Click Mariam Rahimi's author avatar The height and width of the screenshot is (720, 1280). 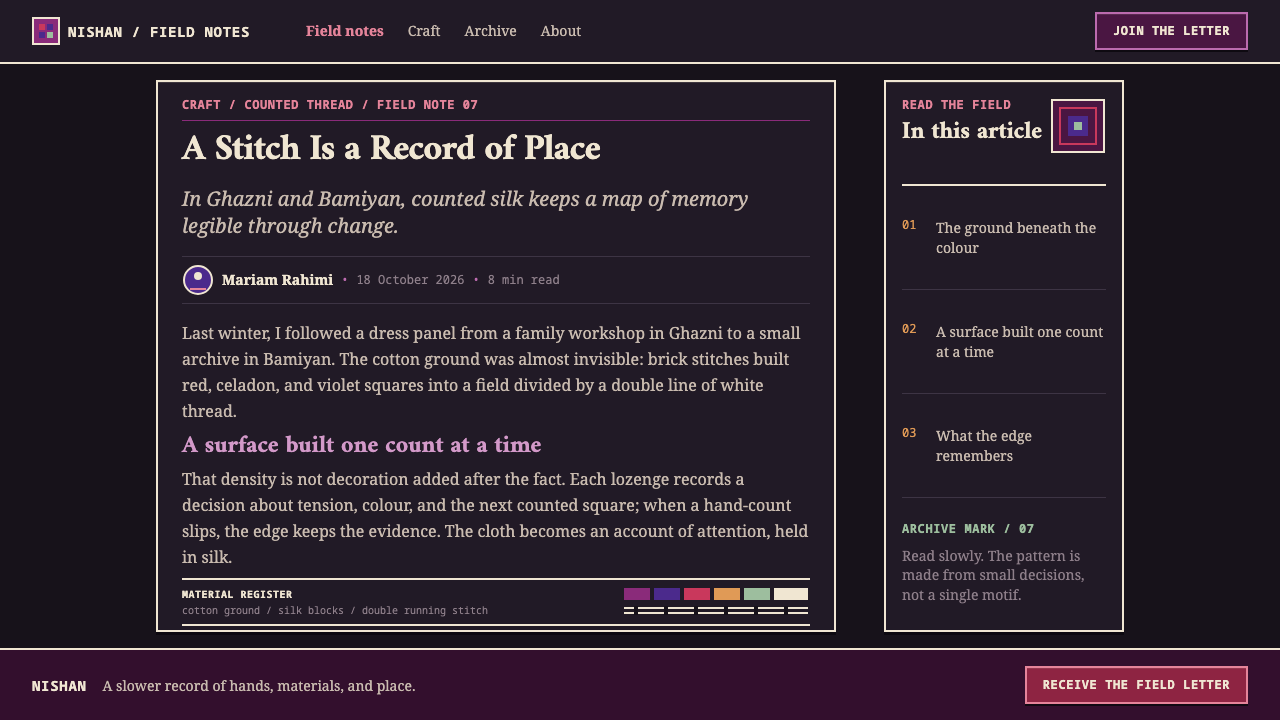[x=198, y=280]
